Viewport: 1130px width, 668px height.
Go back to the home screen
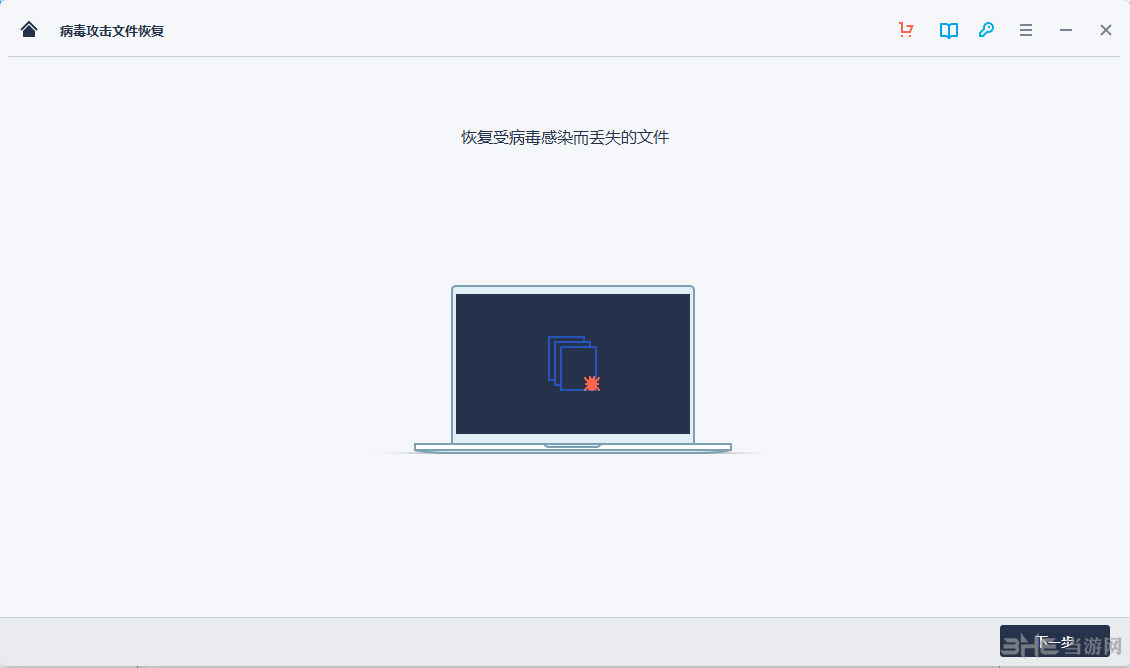tap(29, 30)
